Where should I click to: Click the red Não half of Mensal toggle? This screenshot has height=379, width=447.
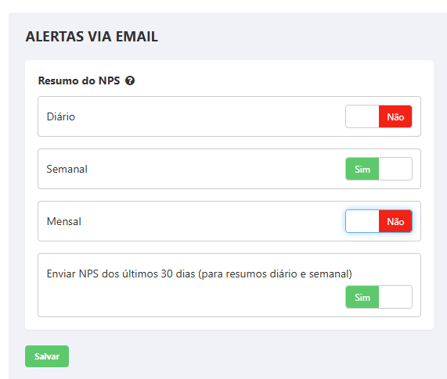click(x=395, y=221)
